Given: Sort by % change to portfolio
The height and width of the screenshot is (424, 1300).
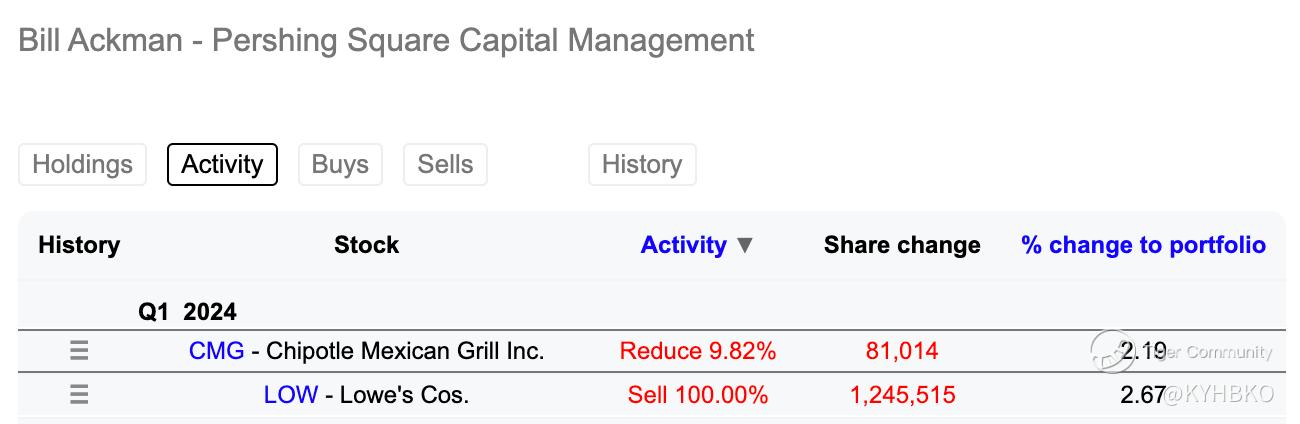Looking at the screenshot, I should 1143,246.
